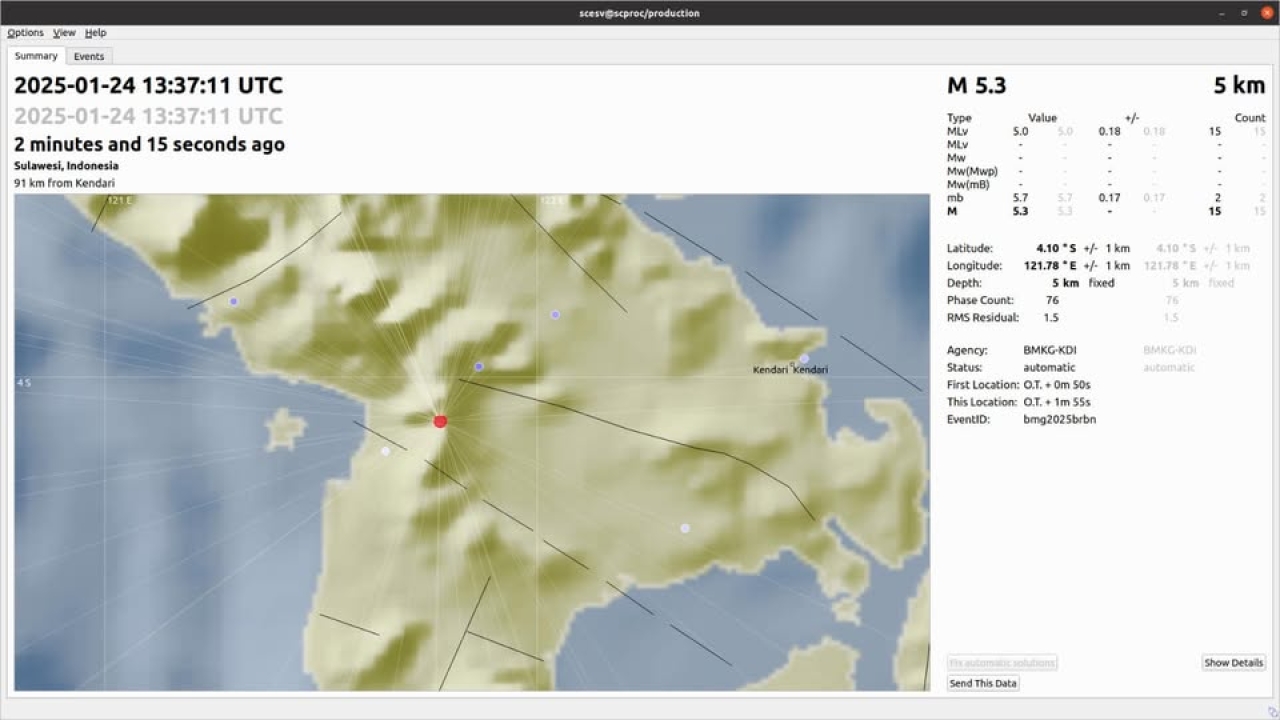
Task: Click the resize grip icon in status bar
Action: [1272, 712]
